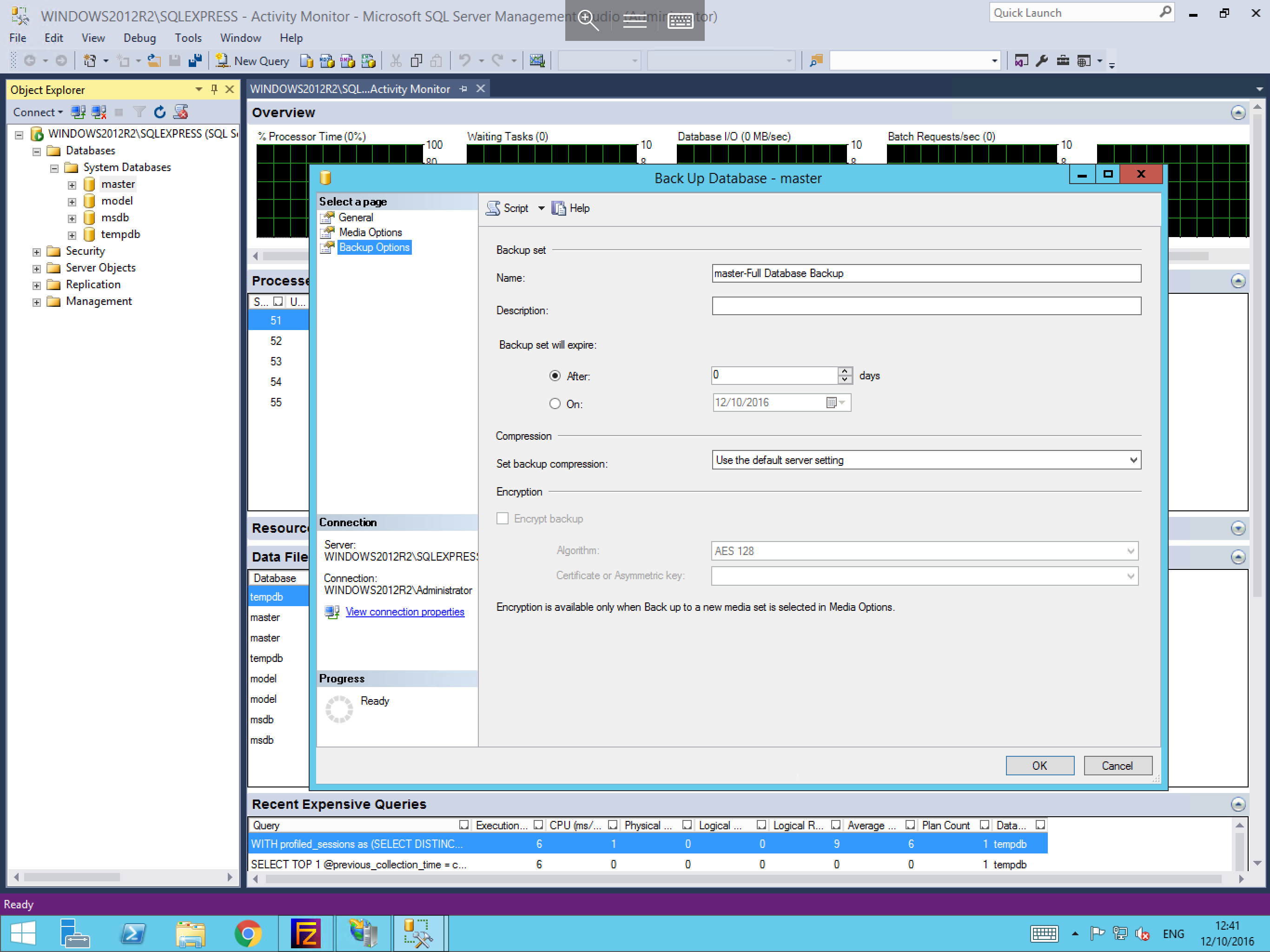1270x952 pixels.
Task: Open the Tools menu
Action: (188, 38)
